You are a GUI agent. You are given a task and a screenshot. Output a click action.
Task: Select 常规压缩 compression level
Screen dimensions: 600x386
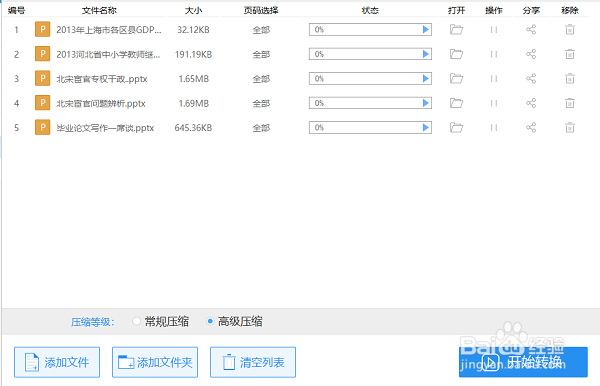tap(136, 321)
